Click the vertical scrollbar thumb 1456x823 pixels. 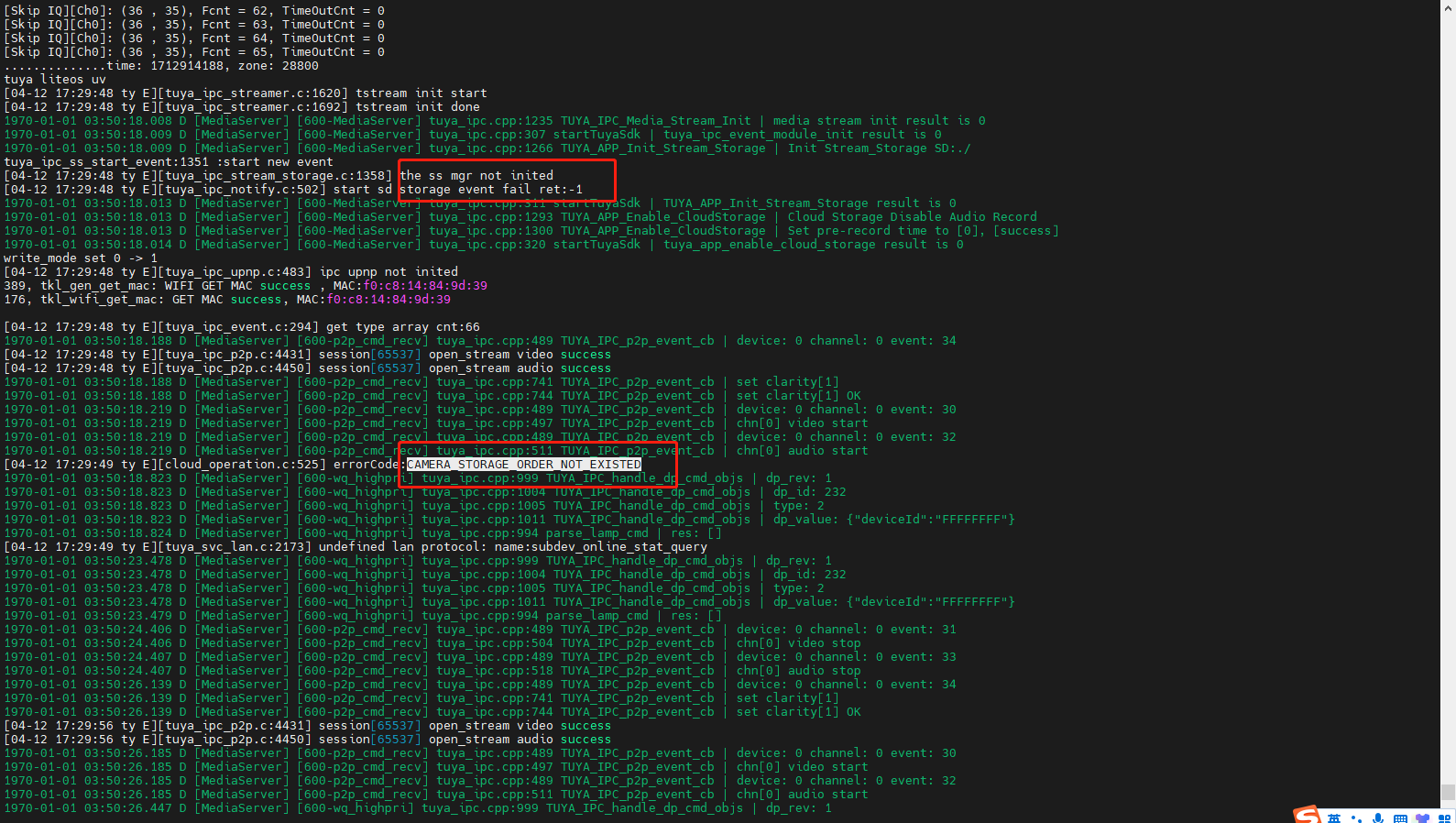1448,792
